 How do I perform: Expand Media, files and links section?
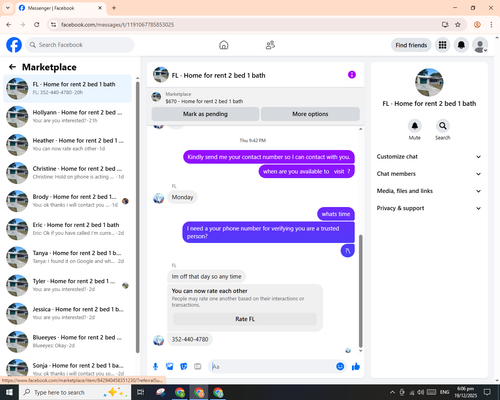click(429, 191)
